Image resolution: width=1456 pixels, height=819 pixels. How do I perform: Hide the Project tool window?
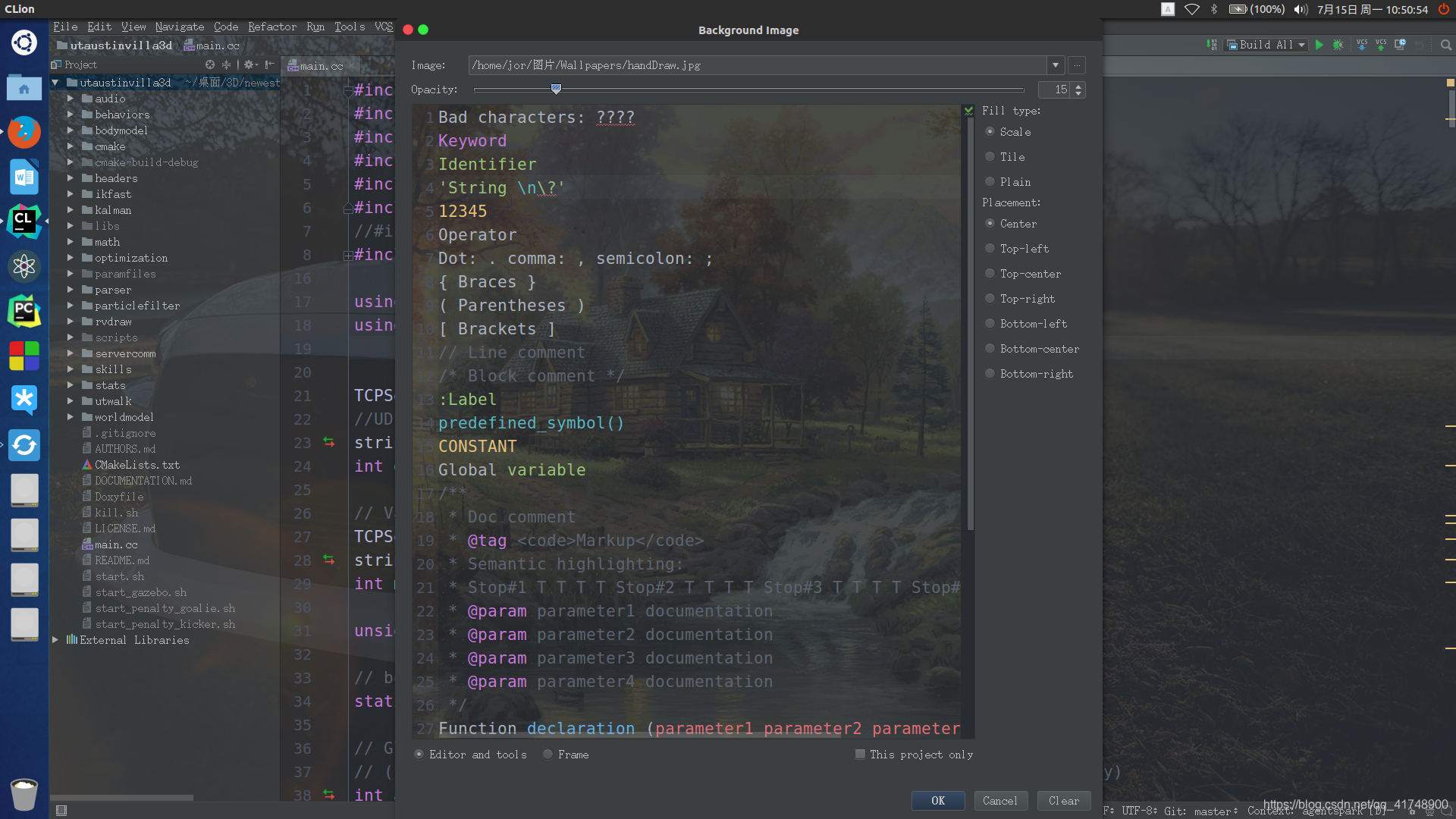coord(269,65)
